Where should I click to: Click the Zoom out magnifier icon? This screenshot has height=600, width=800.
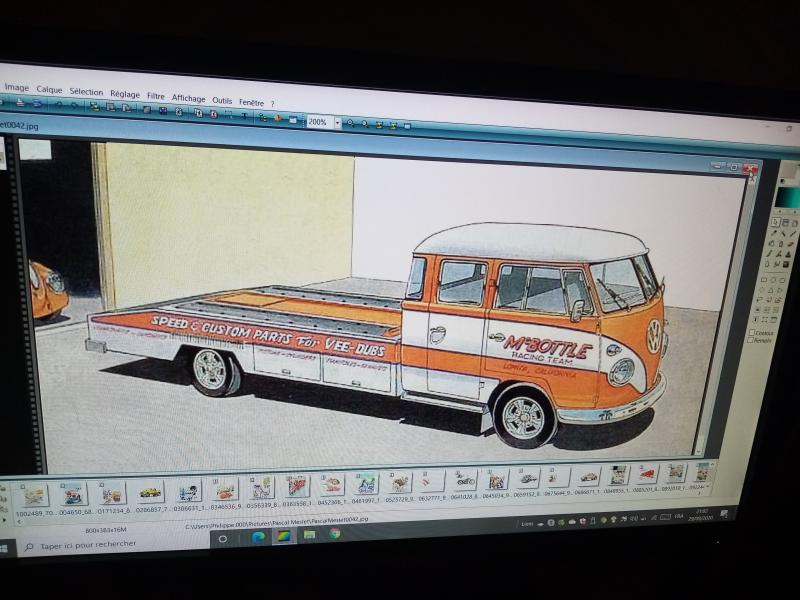[x=365, y=124]
